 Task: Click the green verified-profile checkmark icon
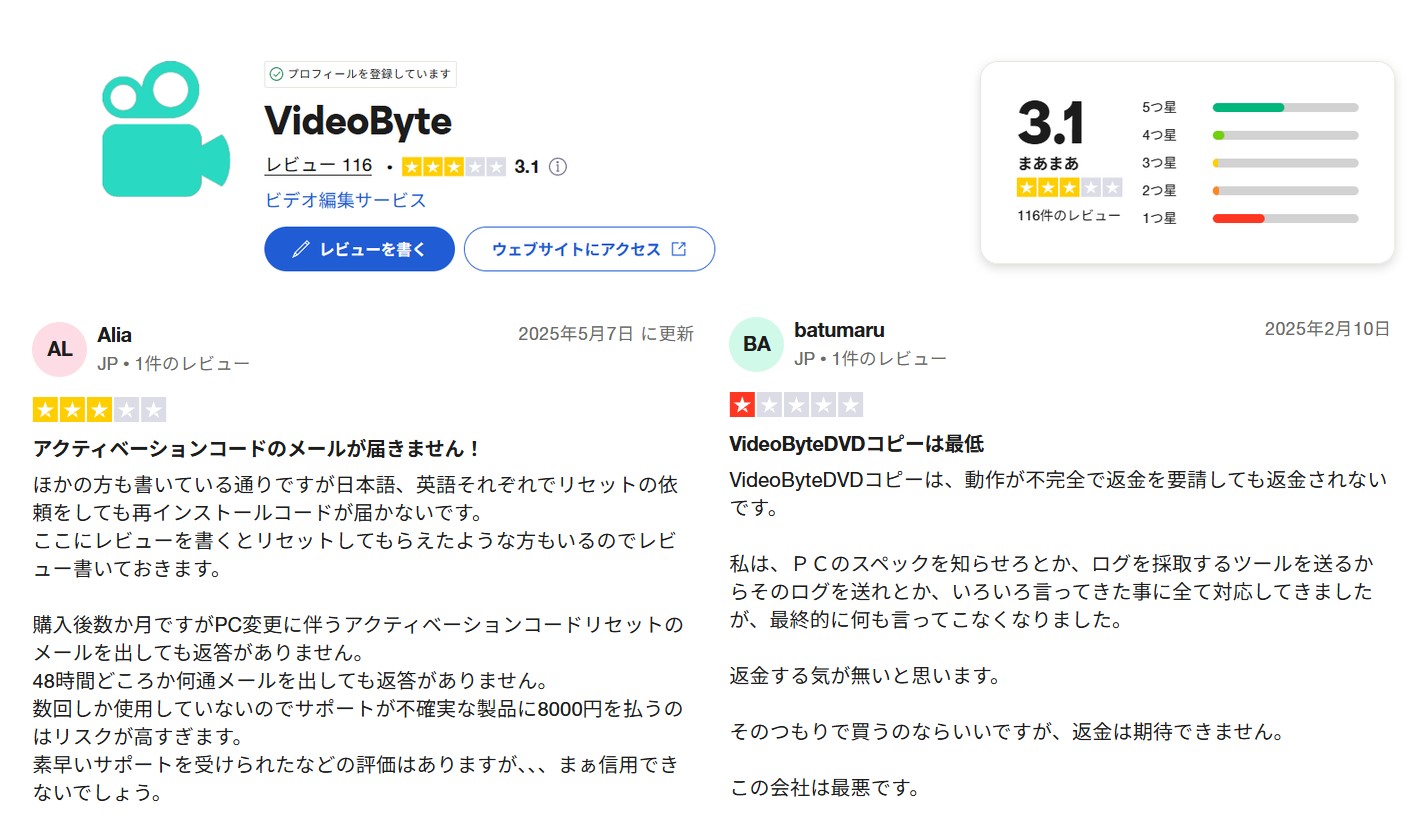click(x=276, y=74)
